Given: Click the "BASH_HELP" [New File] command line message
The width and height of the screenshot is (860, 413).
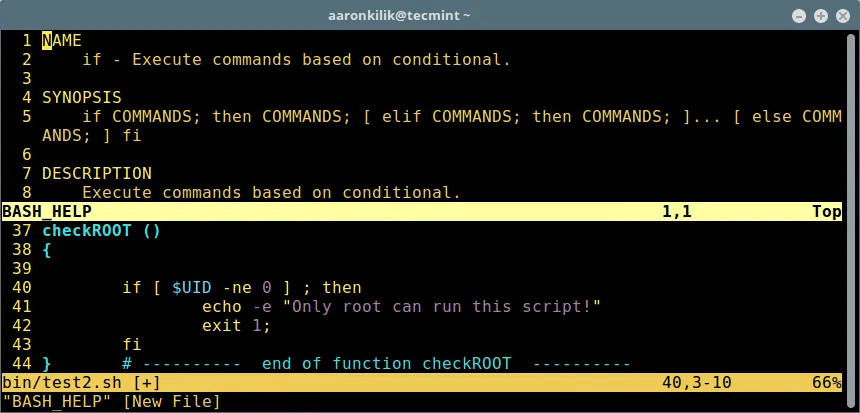Looking at the screenshot, I should click(111, 402).
